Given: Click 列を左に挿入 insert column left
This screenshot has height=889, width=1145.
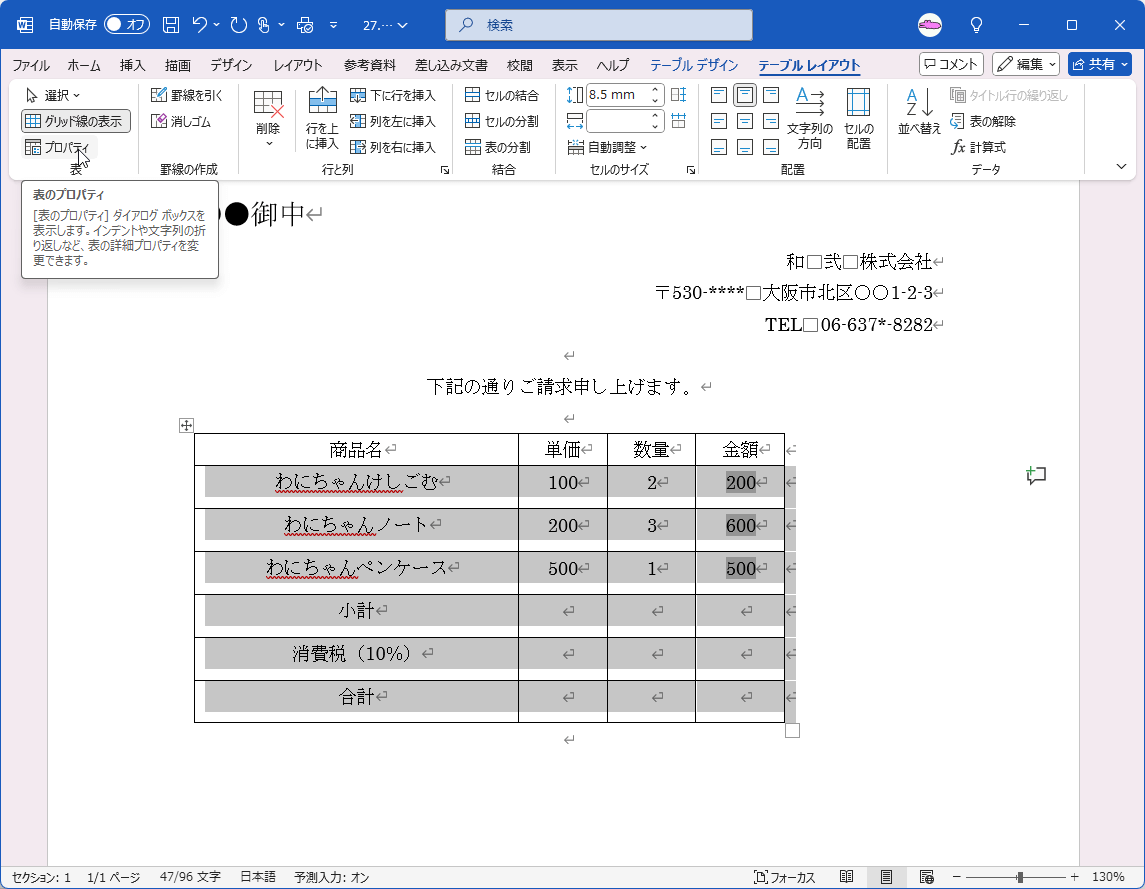Looking at the screenshot, I should (x=393, y=121).
